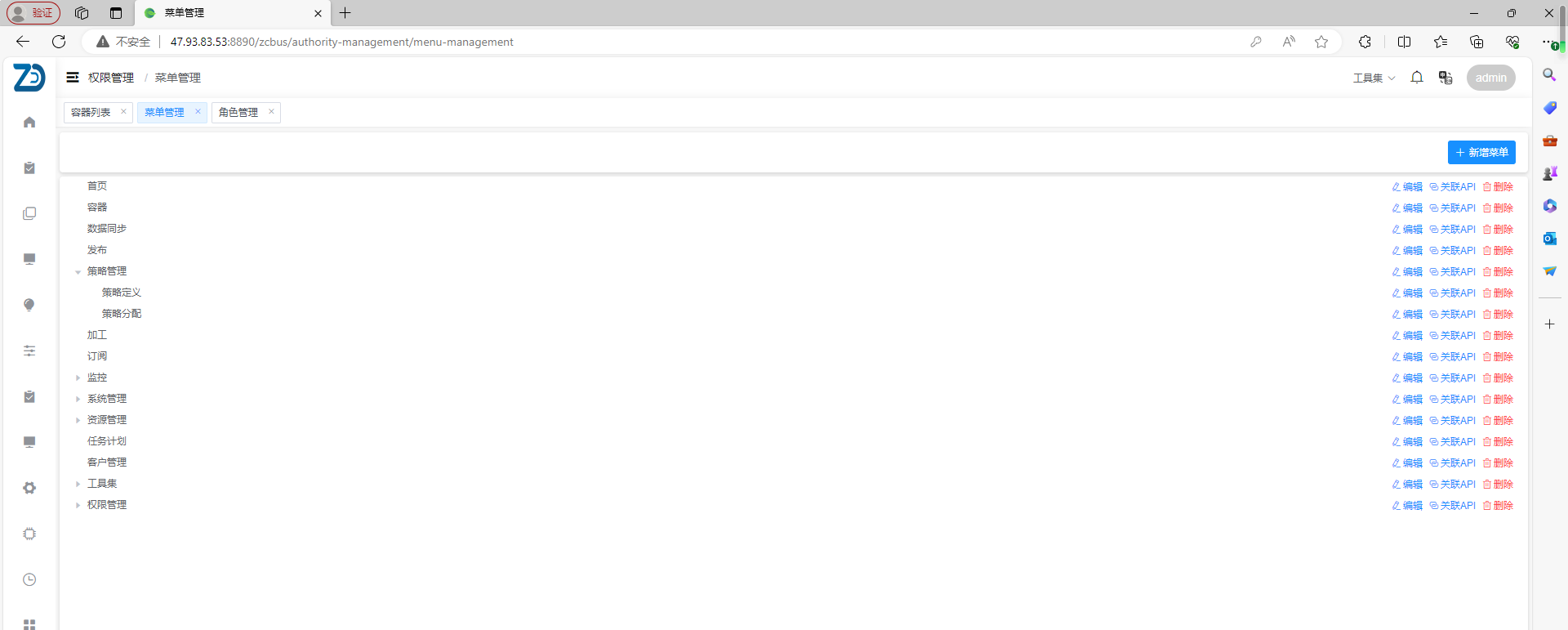Switch to the 角色管理 tab
1568x630 pixels.
tap(238, 113)
